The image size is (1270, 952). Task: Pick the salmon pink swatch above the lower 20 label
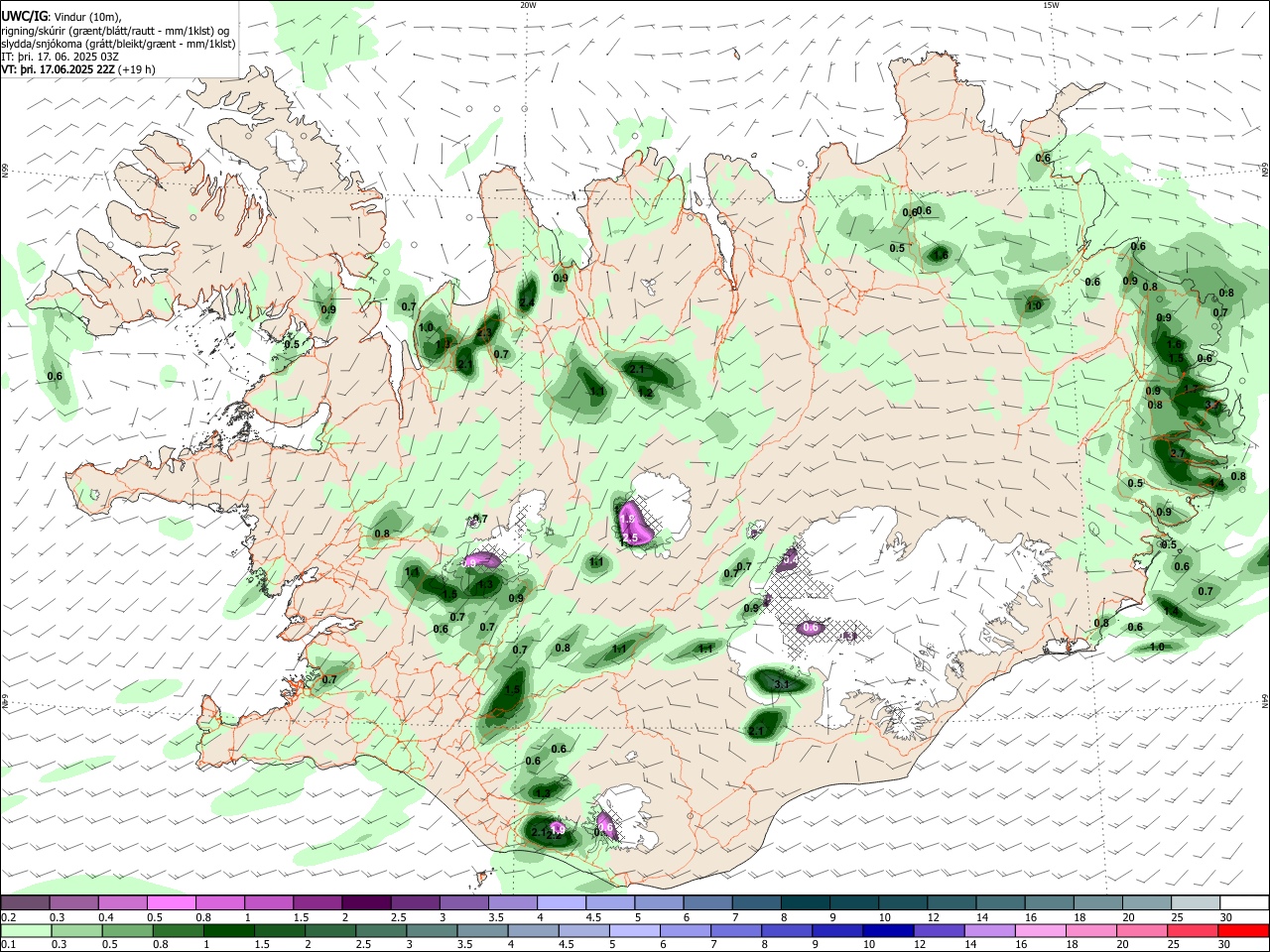[1142, 930]
